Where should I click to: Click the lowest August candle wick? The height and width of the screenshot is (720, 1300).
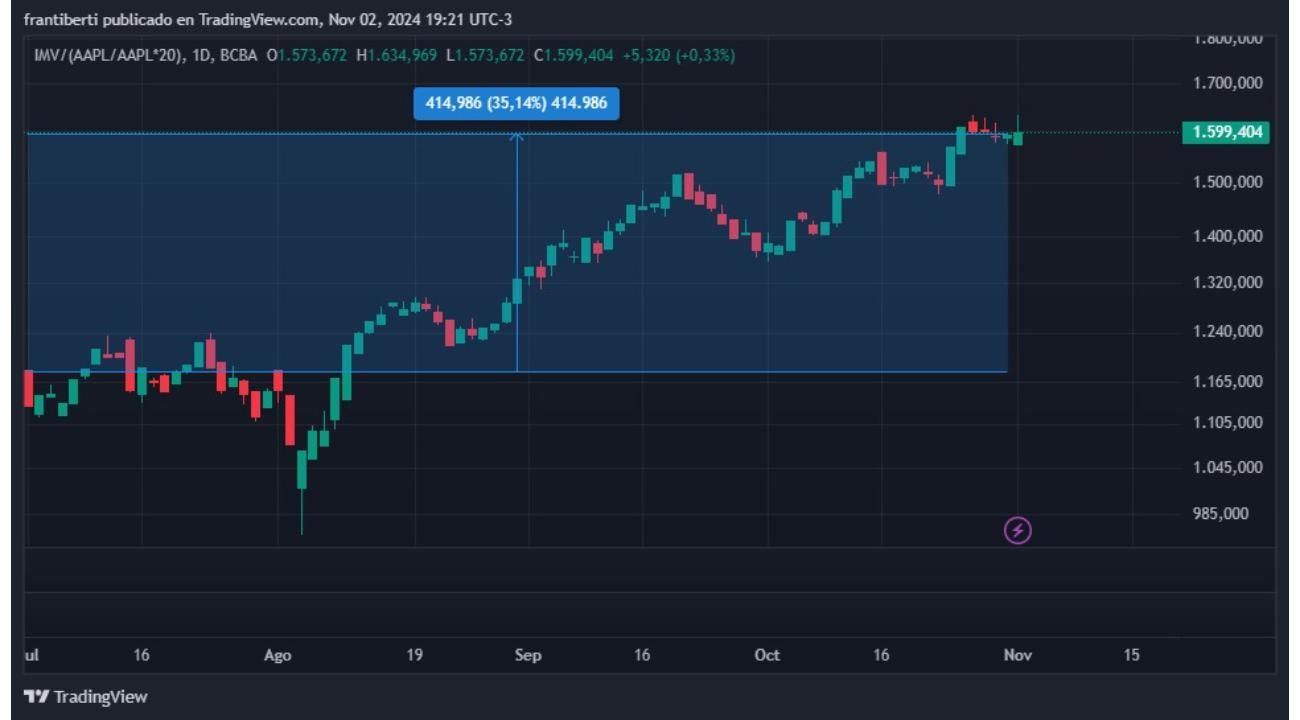(301, 512)
